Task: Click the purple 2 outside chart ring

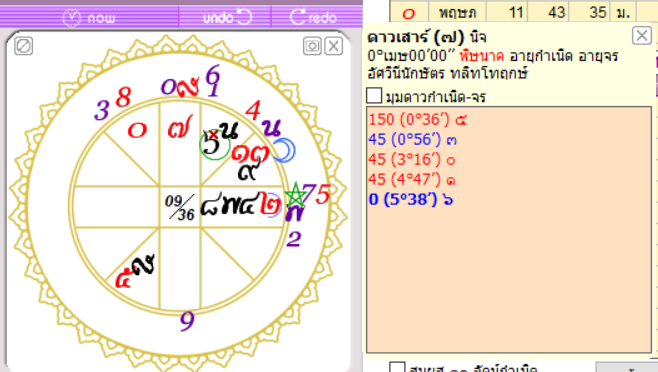Action: (x=294, y=239)
